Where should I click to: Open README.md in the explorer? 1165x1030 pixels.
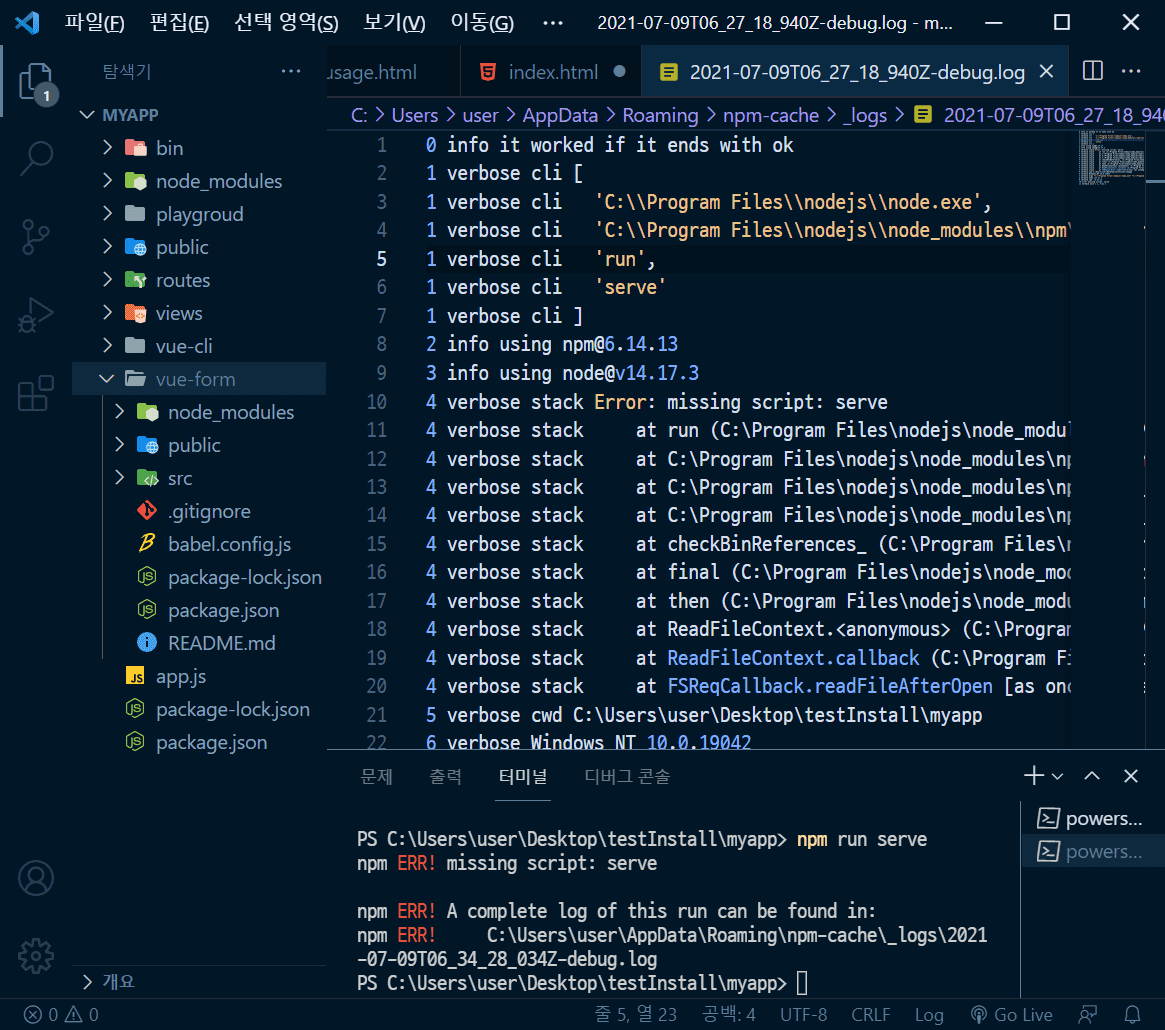tap(199, 643)
